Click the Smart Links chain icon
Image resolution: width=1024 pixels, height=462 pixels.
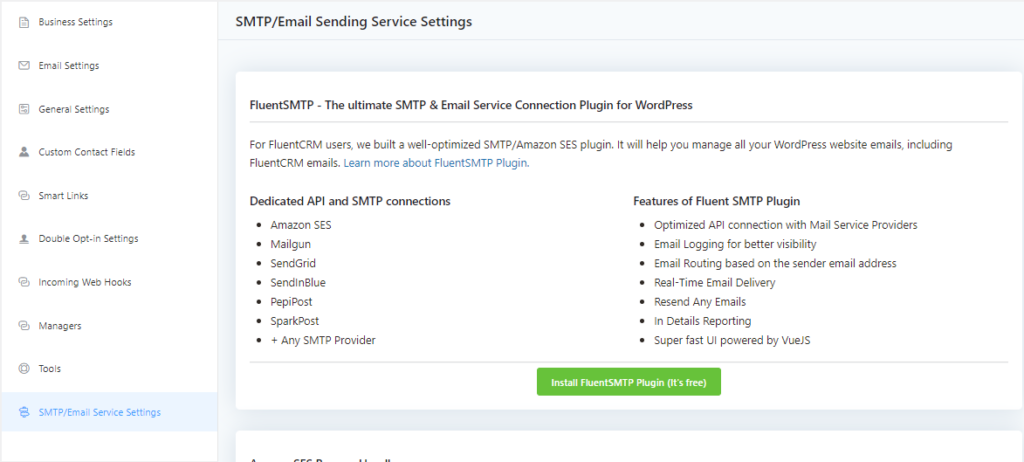[x=24, y=195]
